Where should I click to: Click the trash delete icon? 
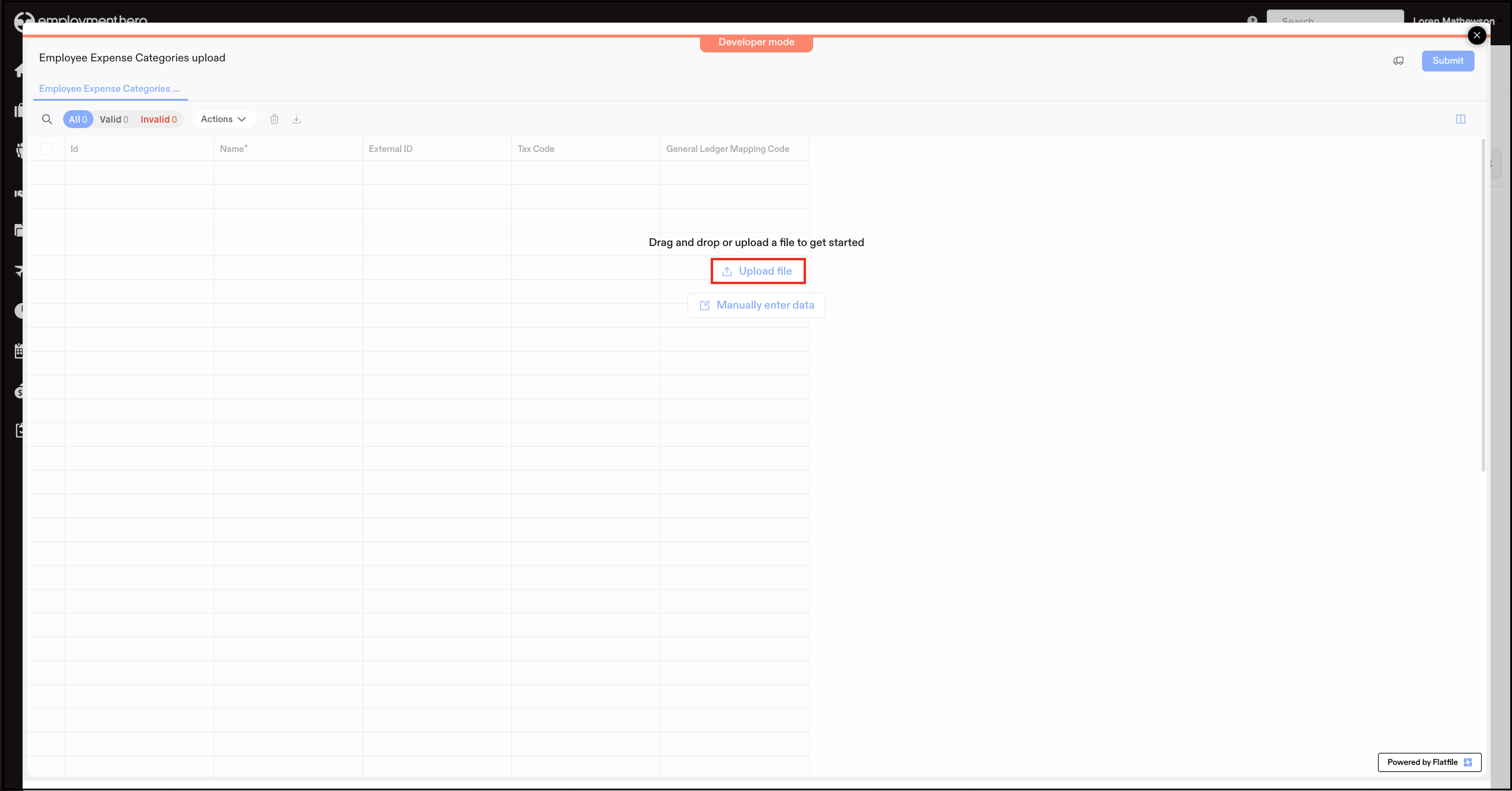pyautogui.click(x=274, y=119)
